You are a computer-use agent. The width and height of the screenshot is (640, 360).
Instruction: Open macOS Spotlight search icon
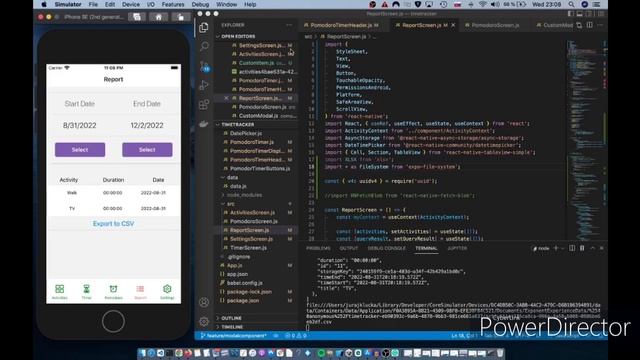[x=571, y=4]
